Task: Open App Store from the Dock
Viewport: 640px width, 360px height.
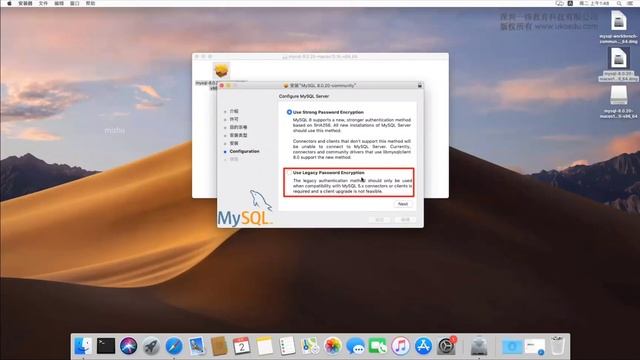Action: 423,346
